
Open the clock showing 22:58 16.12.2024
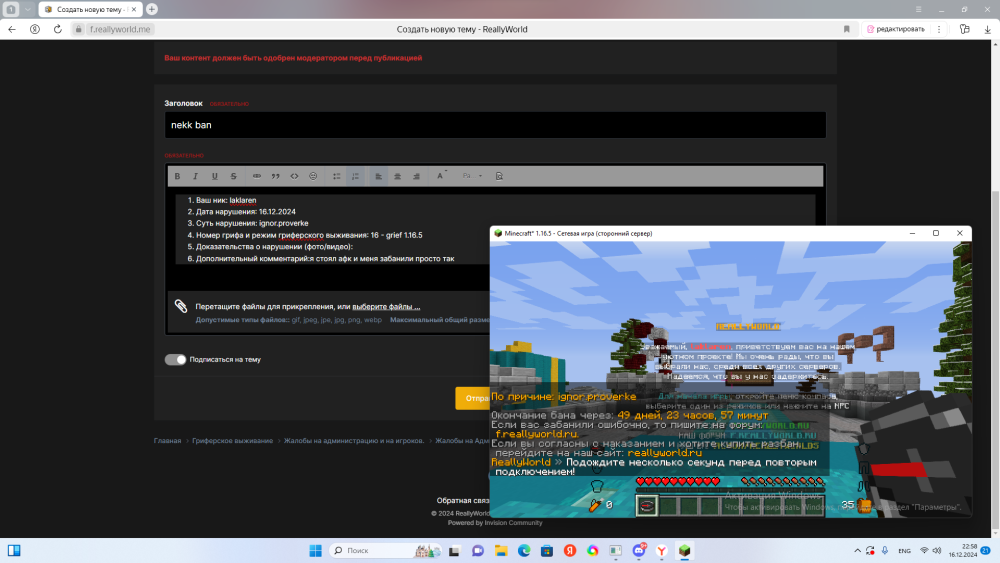962,551
